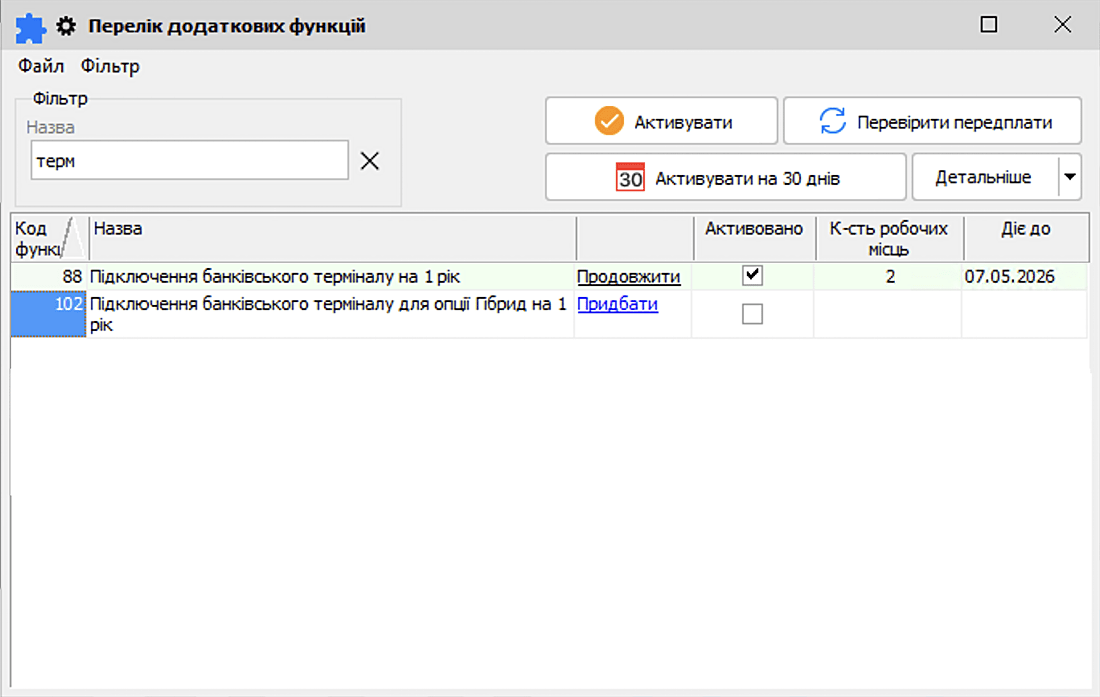Click the Детальніше button
The image size is (1100, 697).
coord(983,177)
